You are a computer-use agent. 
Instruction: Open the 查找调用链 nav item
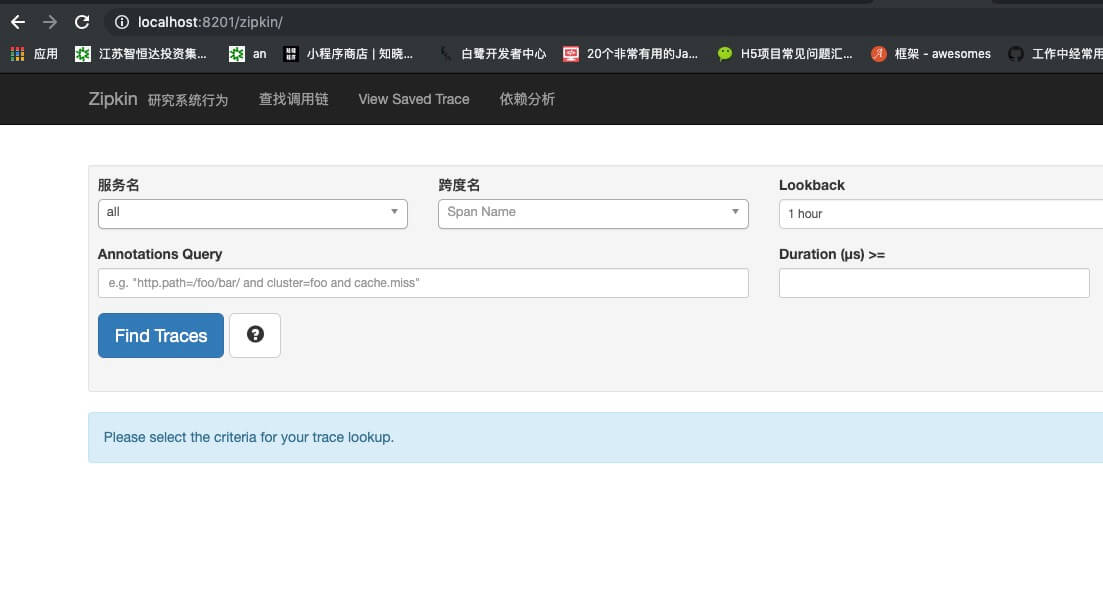tap(293, 99)
